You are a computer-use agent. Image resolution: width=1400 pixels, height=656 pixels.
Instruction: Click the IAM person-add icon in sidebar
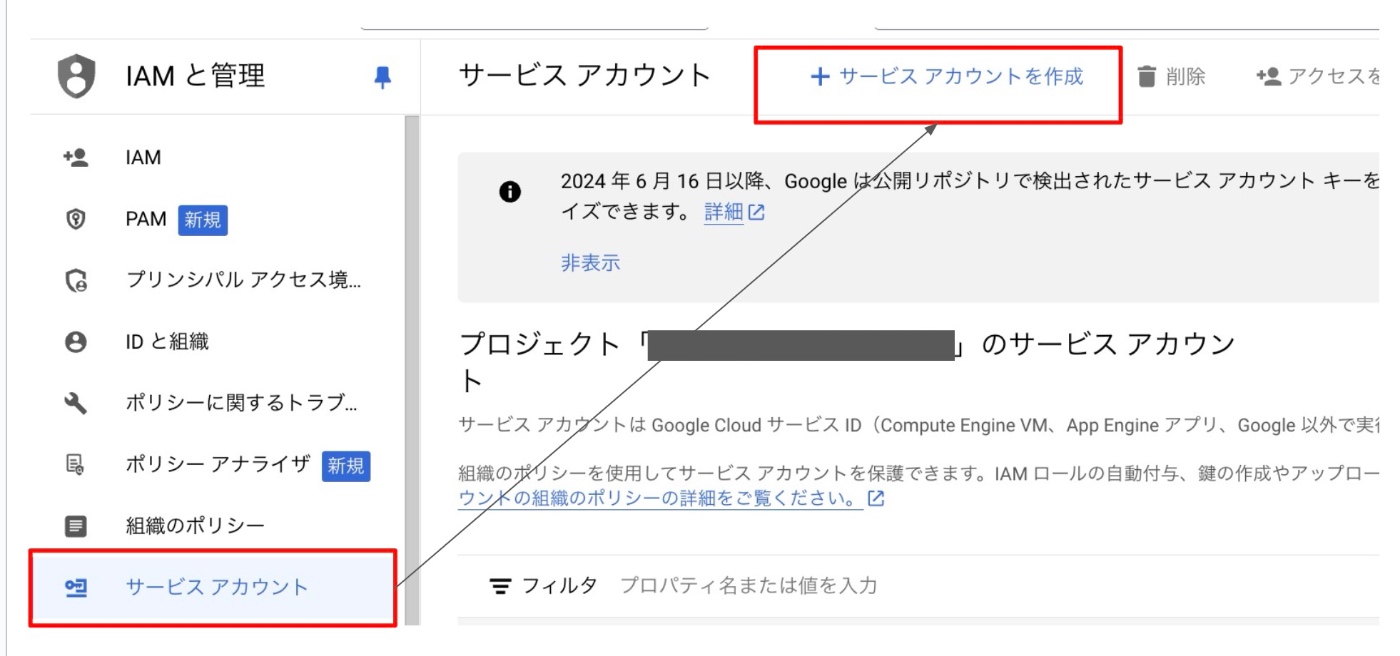click(x=76, y=157)
